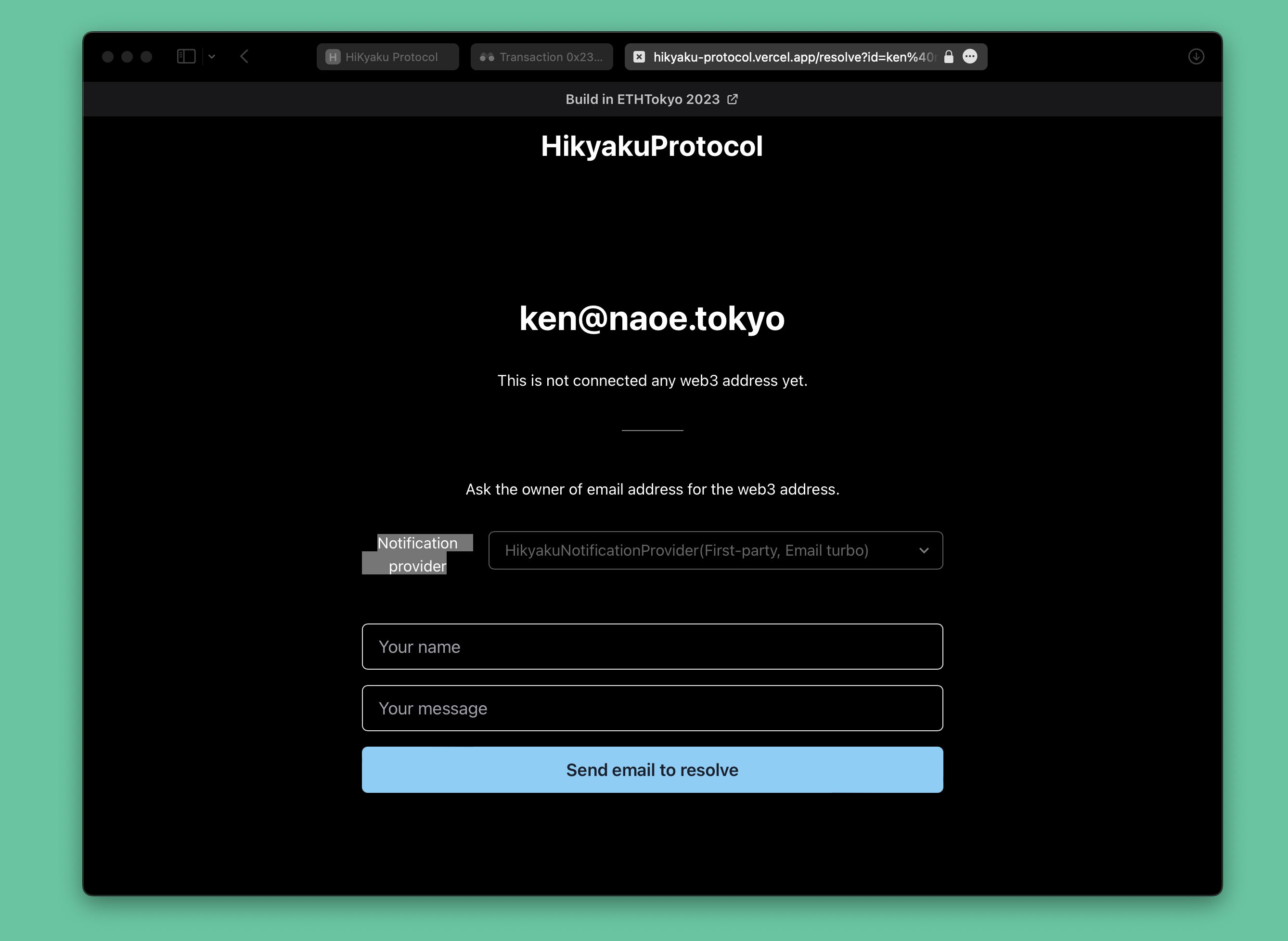Click the Your name input field

click(x=651, y=646)
